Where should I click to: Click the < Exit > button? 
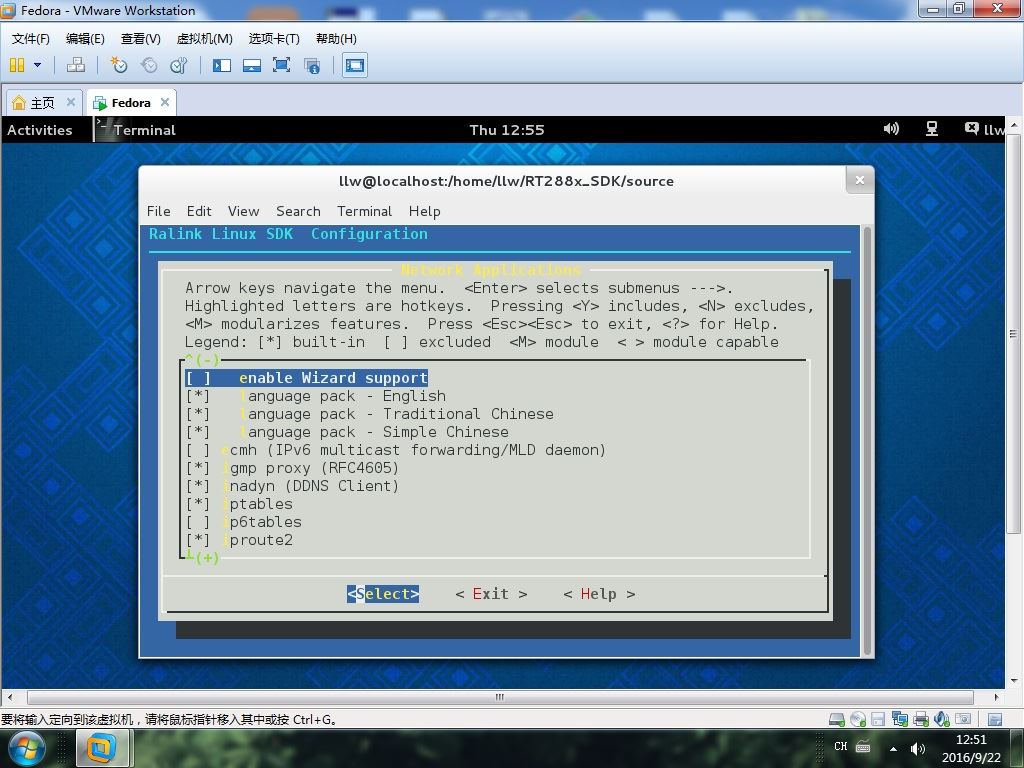point(491,594)
